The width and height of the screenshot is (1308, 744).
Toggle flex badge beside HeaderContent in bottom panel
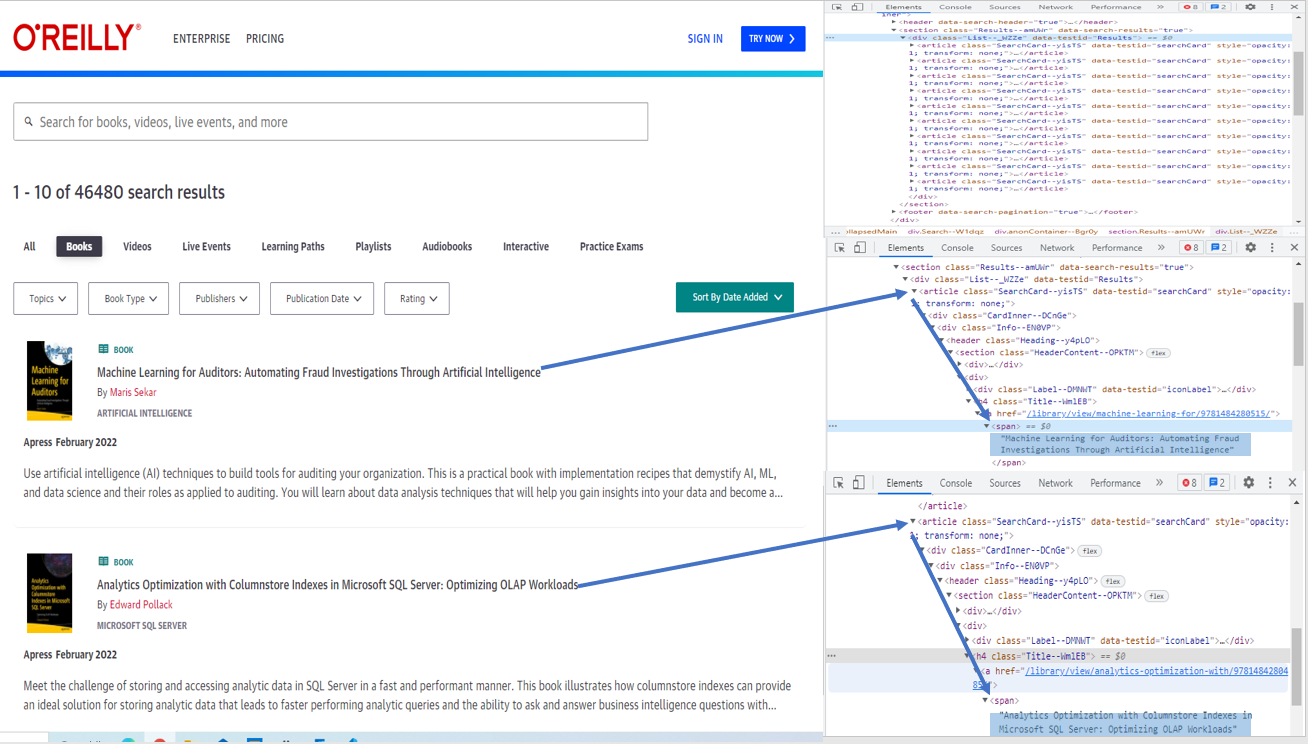coord(1157,596)
